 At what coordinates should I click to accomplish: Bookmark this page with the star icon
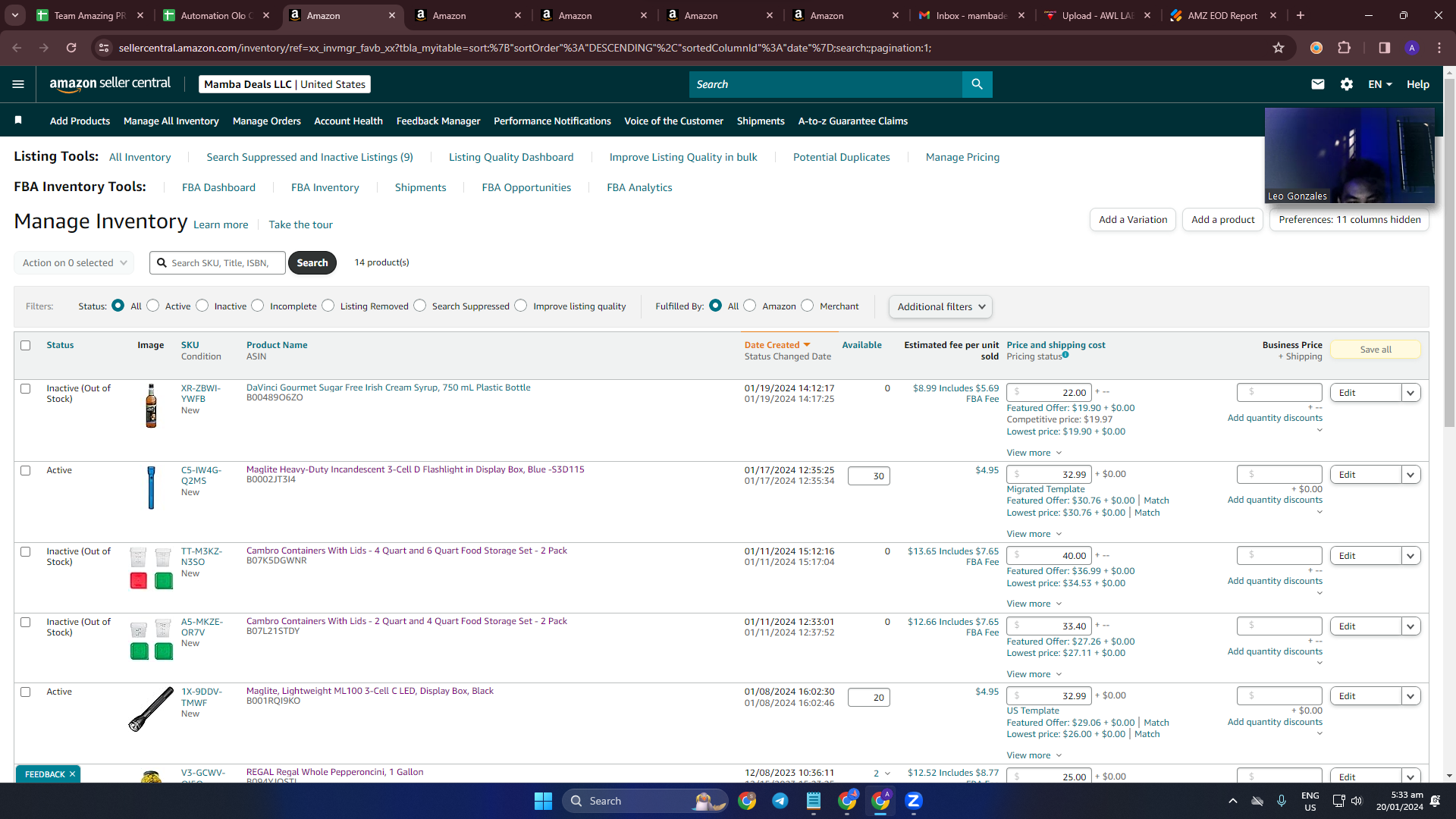click(1279, 48)
